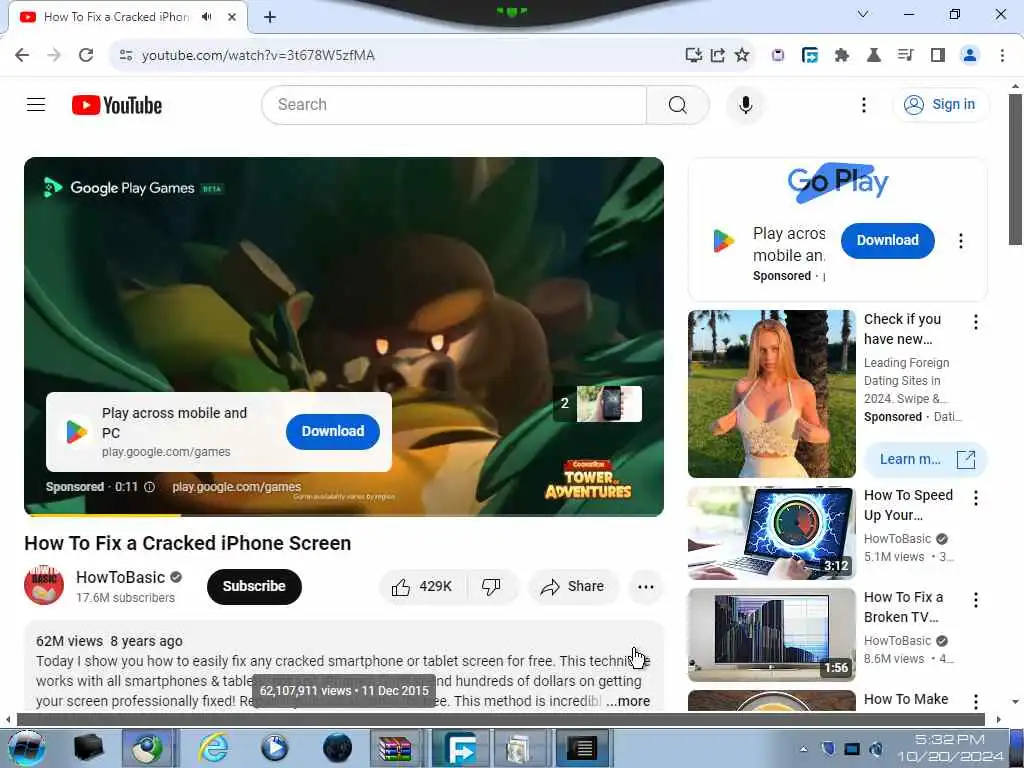Click the install app icon in address bar
Viewport: 1024px width, 768px height.
(x=693, y=55)
